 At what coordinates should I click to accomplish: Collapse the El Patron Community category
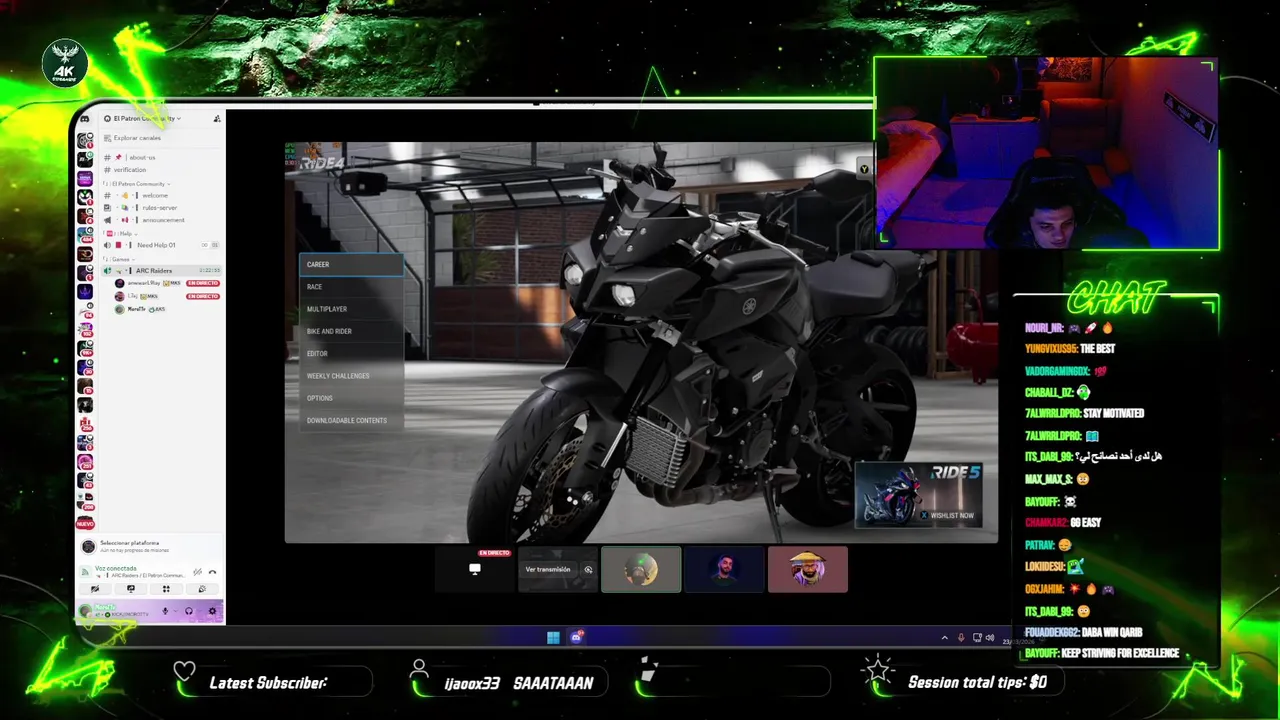(x=138, y=184)
